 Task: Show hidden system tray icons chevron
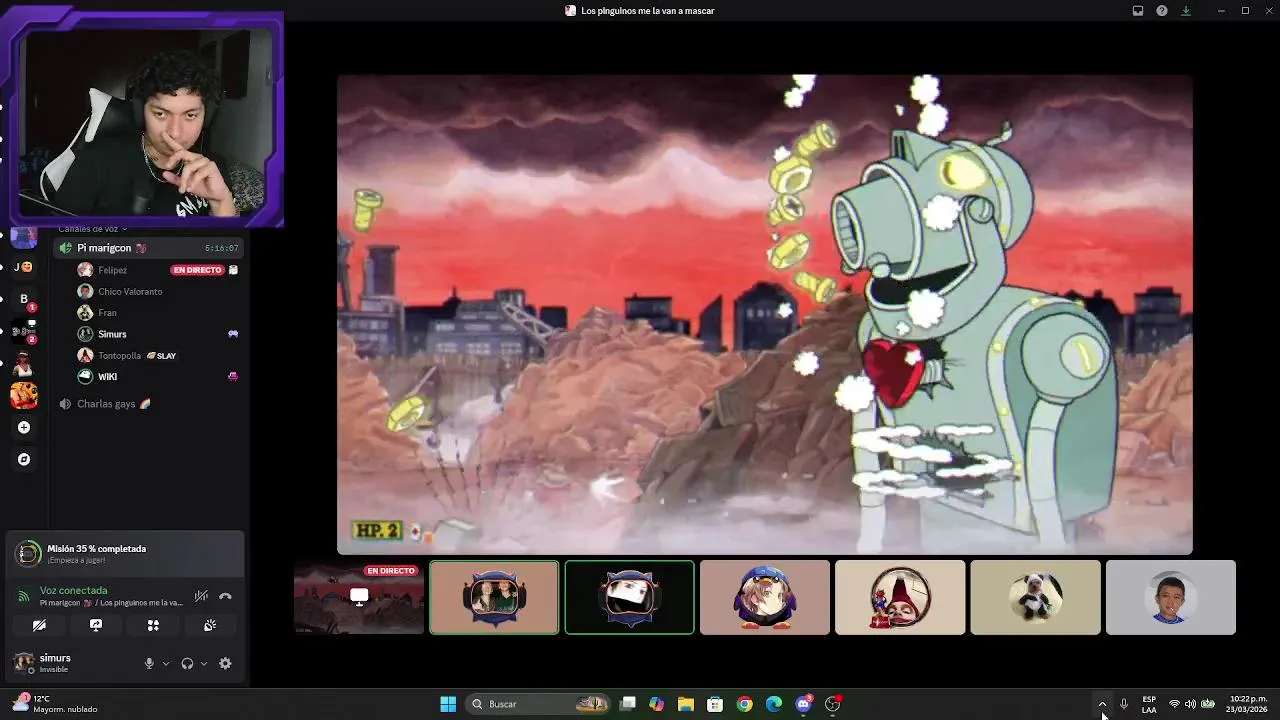(1102, 704)
